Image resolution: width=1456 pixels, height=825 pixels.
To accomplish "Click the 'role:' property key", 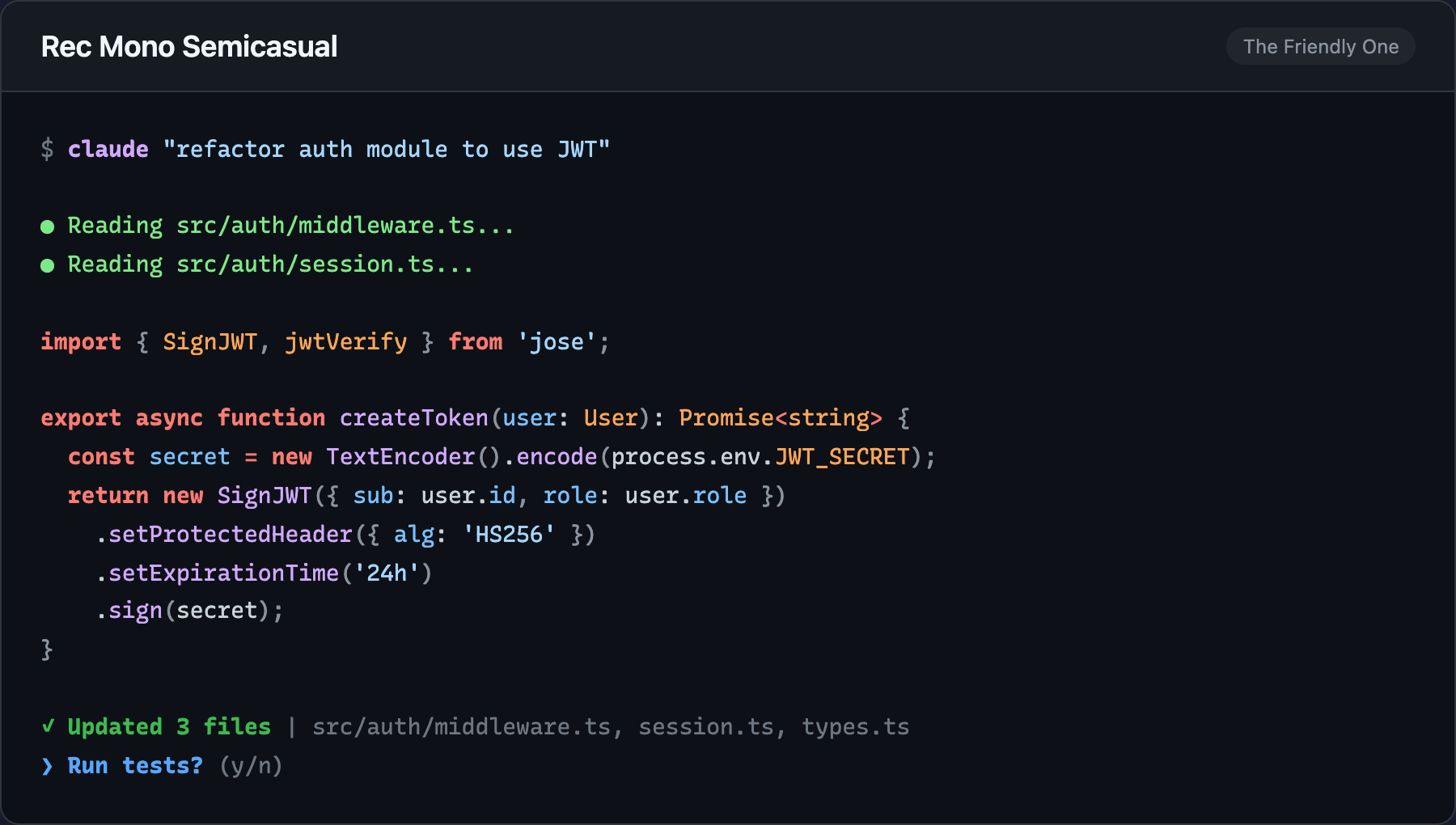I will [x=577, y=495].
